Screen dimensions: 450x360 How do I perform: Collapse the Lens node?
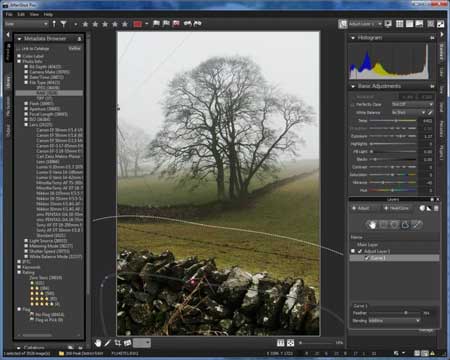(26, 125)
